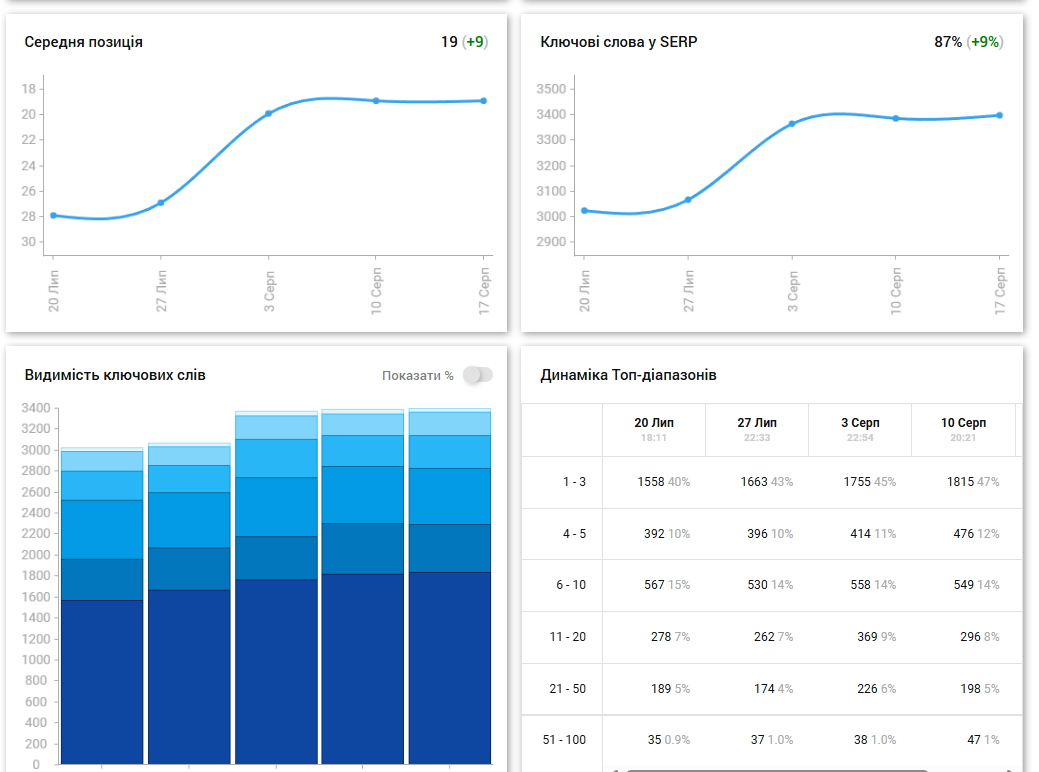Click the 27 Лип point on Середня позиція chart
The image size is (1039, 772).
(161, 203)
